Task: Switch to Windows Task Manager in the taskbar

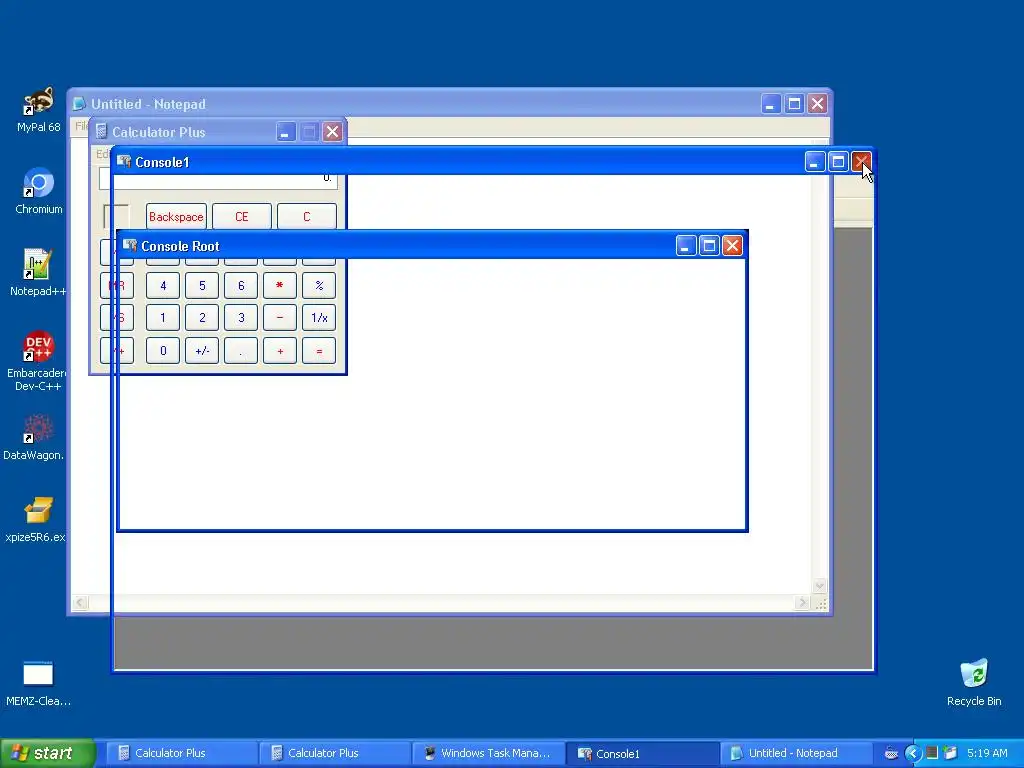Action: point(487,753)
